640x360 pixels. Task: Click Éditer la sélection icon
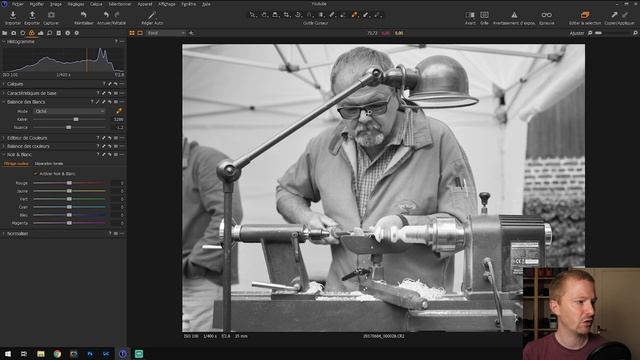pos(585,15)
